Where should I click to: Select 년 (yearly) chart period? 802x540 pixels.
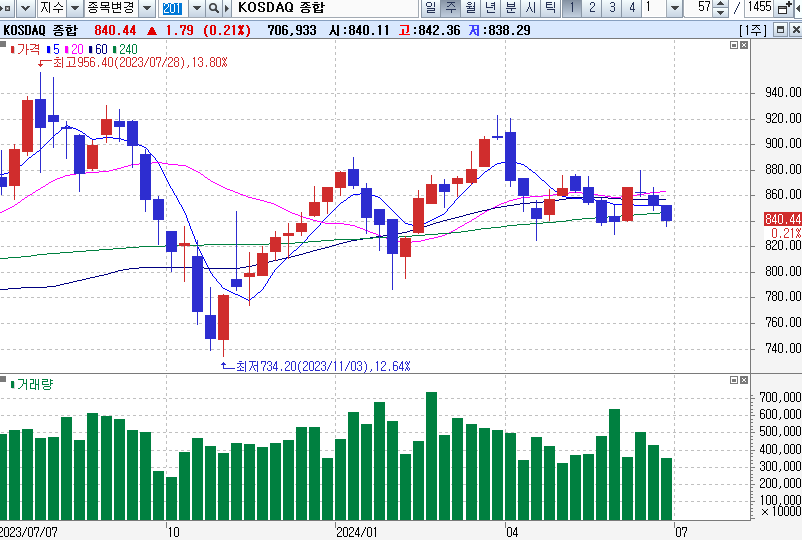(491, 8)
